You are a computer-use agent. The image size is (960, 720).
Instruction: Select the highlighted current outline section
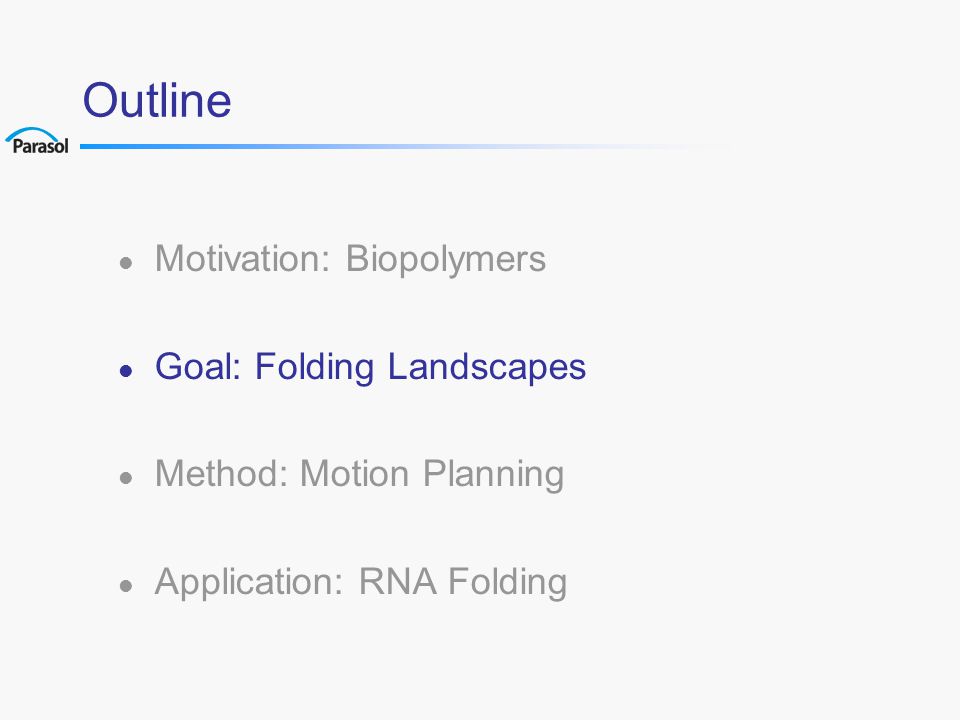[370, 368]
